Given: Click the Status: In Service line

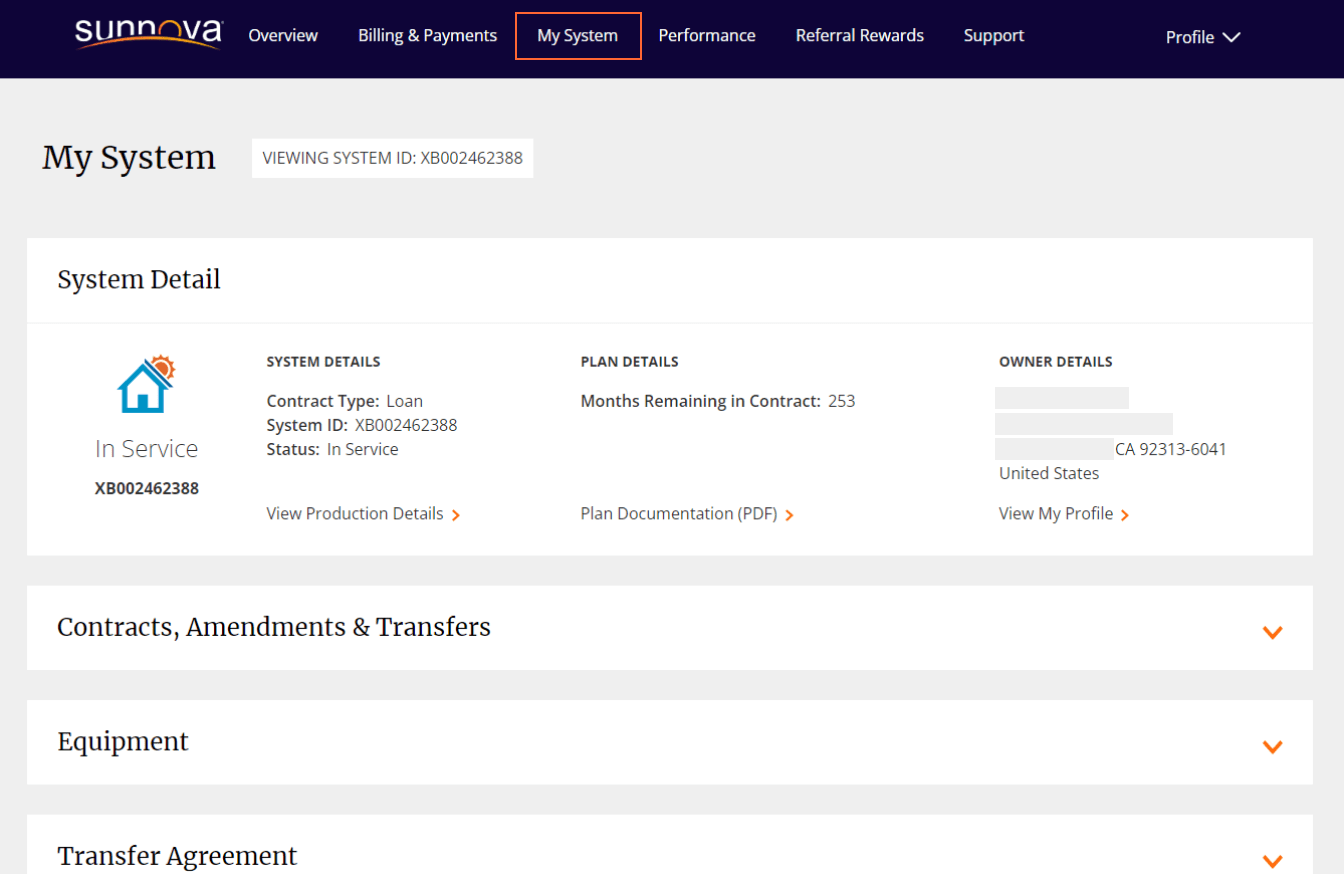Looking at the screenshot, I should pyautogui.click(x=333, y=449).
